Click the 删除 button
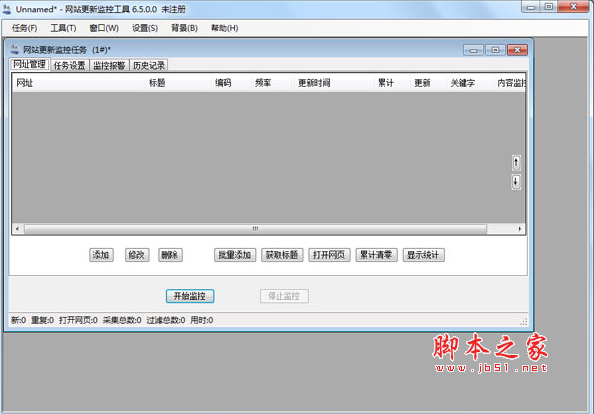This screenshot has width=594, height=414. point(170,255)
